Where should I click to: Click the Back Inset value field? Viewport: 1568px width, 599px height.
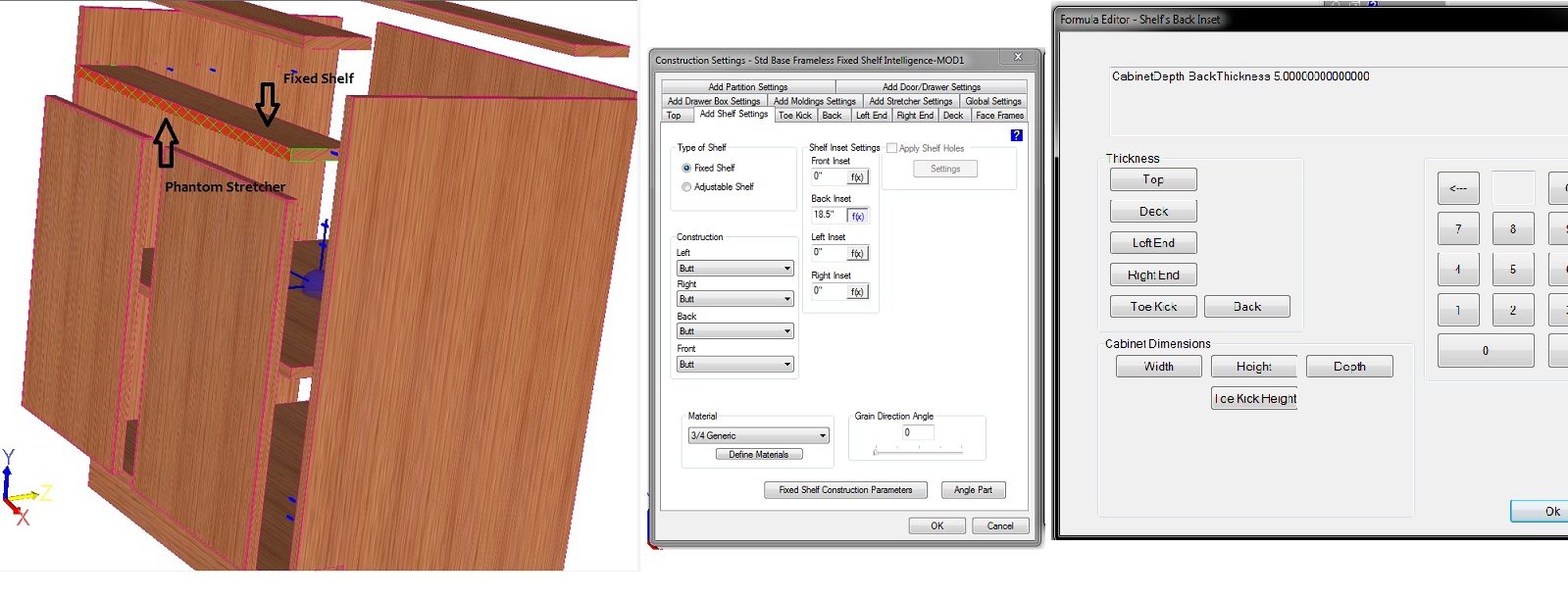click(828, 215)
